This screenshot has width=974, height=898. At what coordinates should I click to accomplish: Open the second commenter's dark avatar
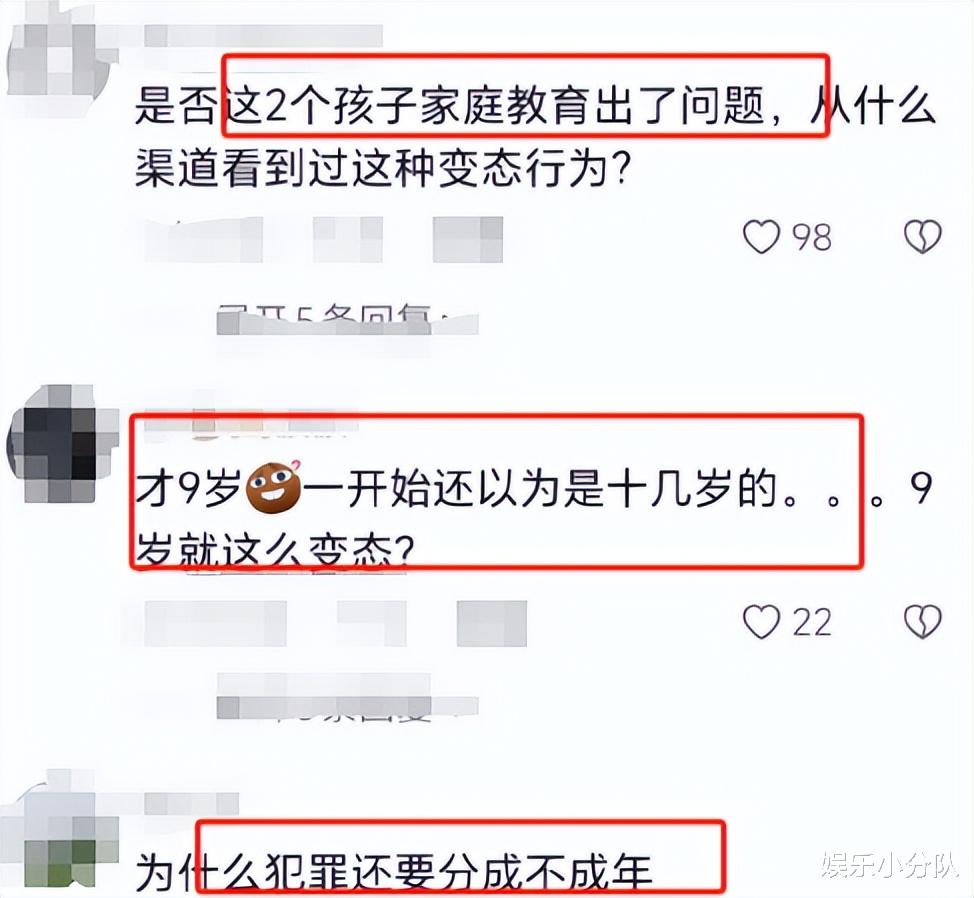click(60, 444)
